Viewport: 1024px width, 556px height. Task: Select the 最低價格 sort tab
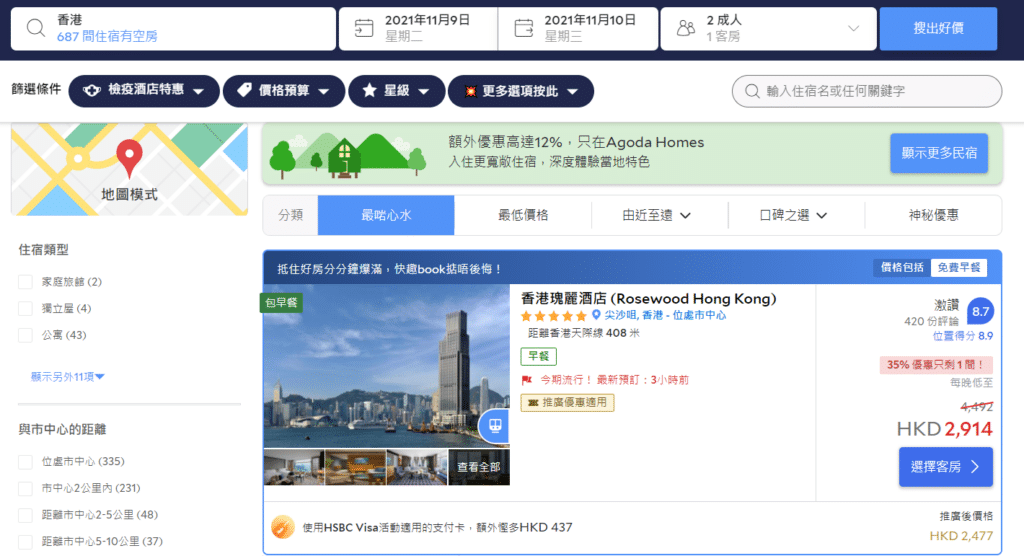pos(523,215)
